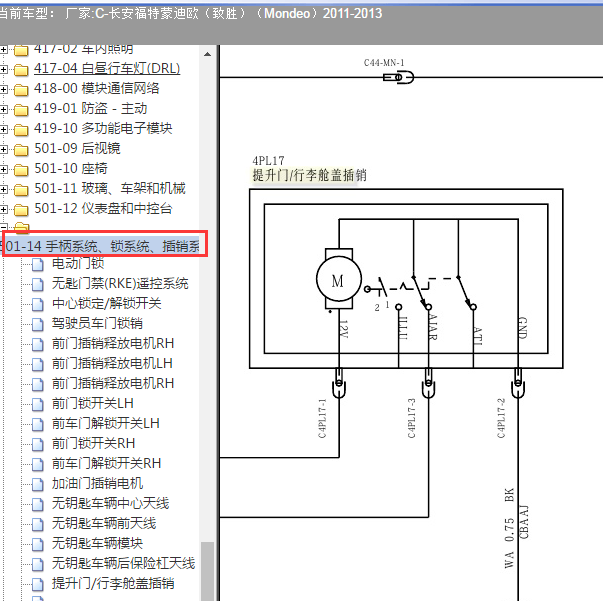Open 中心锁定/解锁开关 diagram
This screenshot has width=603, height=601.
(x=107, y=304)
